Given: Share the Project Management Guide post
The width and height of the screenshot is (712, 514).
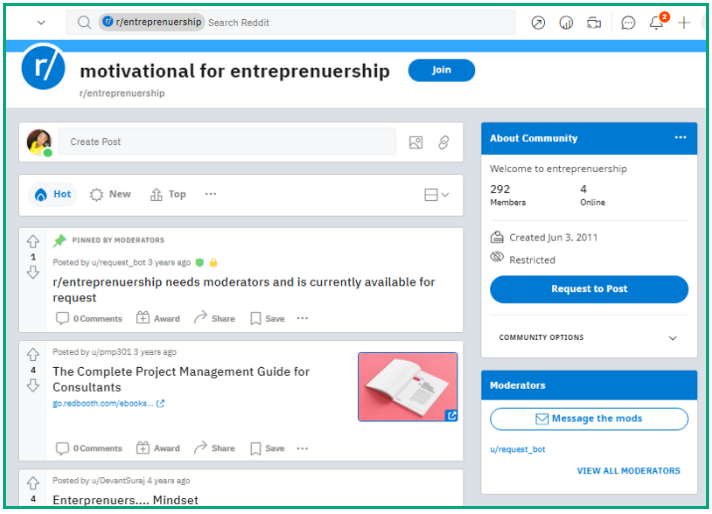Looking at the screenshot, I should [x=214, y=448].
